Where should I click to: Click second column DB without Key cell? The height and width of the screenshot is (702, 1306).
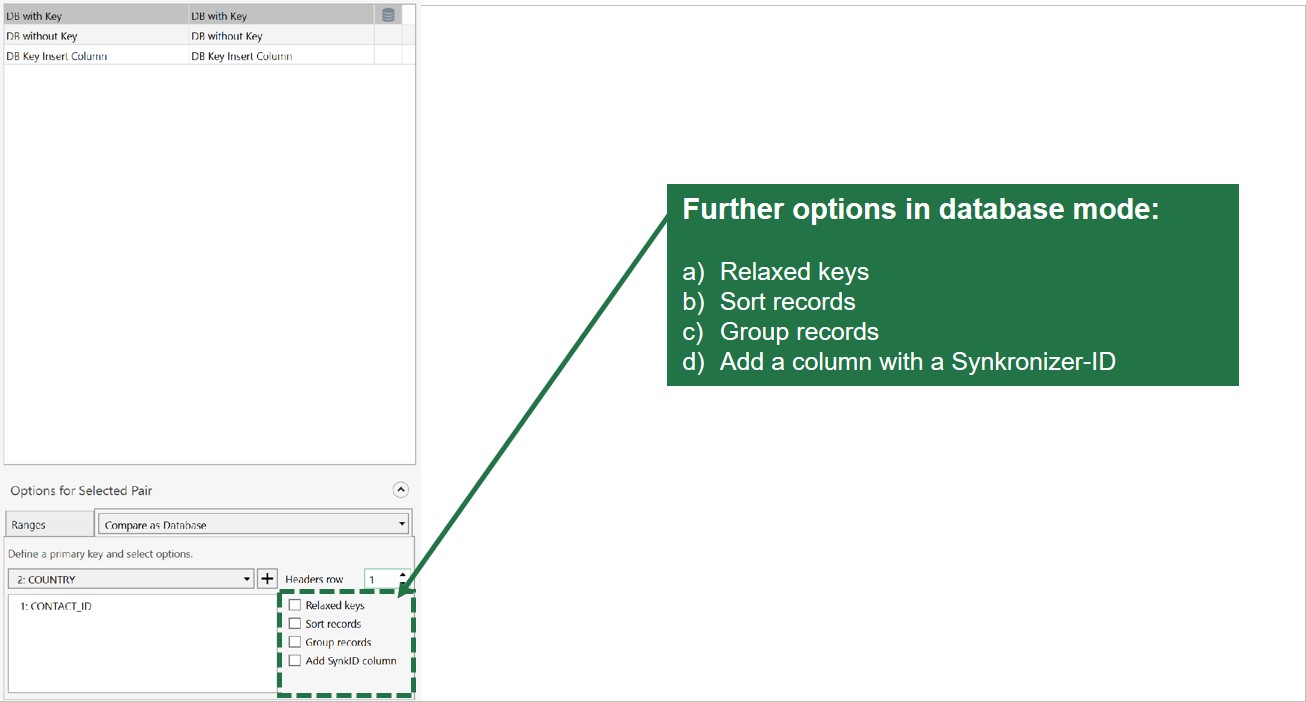[227, 35]
